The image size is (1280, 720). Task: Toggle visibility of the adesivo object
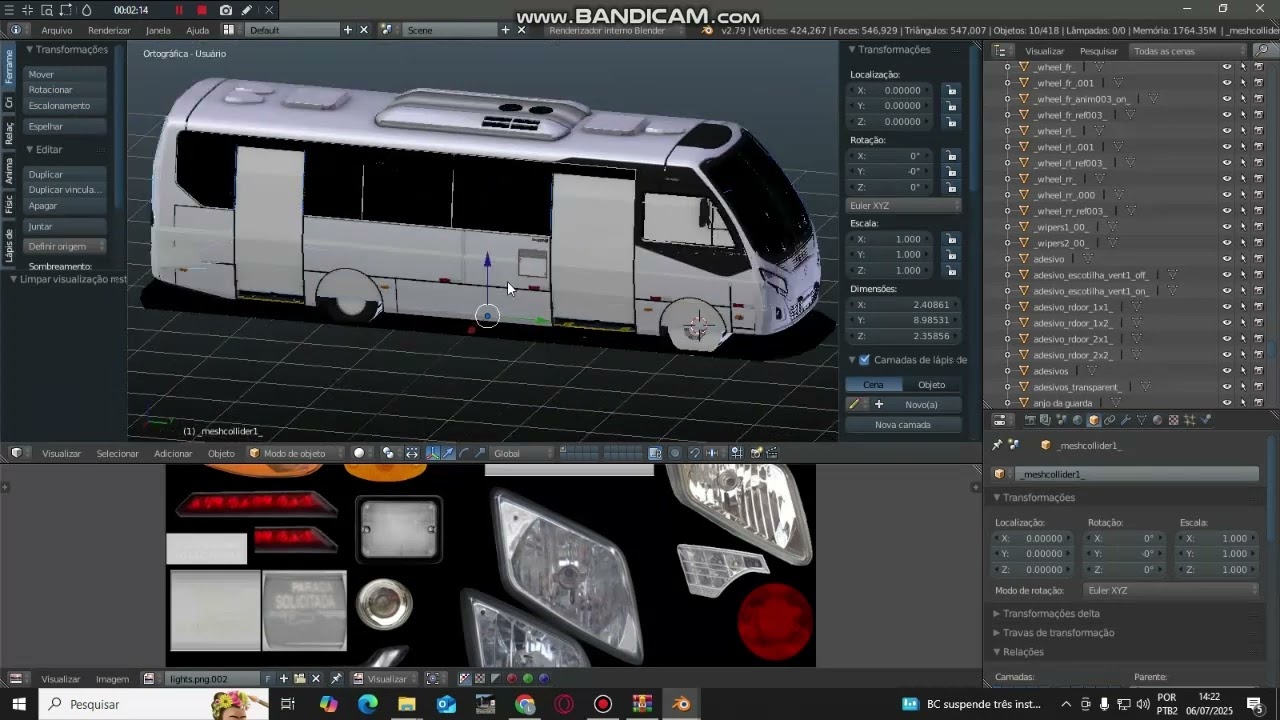click(1227, 259)
